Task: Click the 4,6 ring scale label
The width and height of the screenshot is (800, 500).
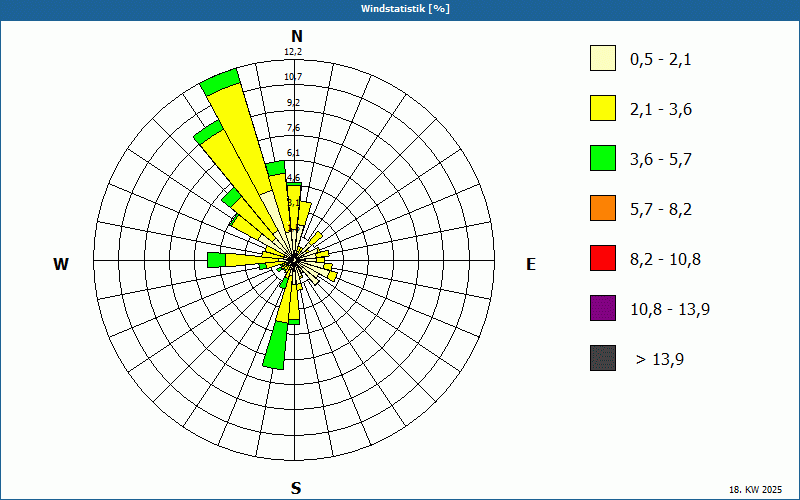Action: tap(293, 178)
